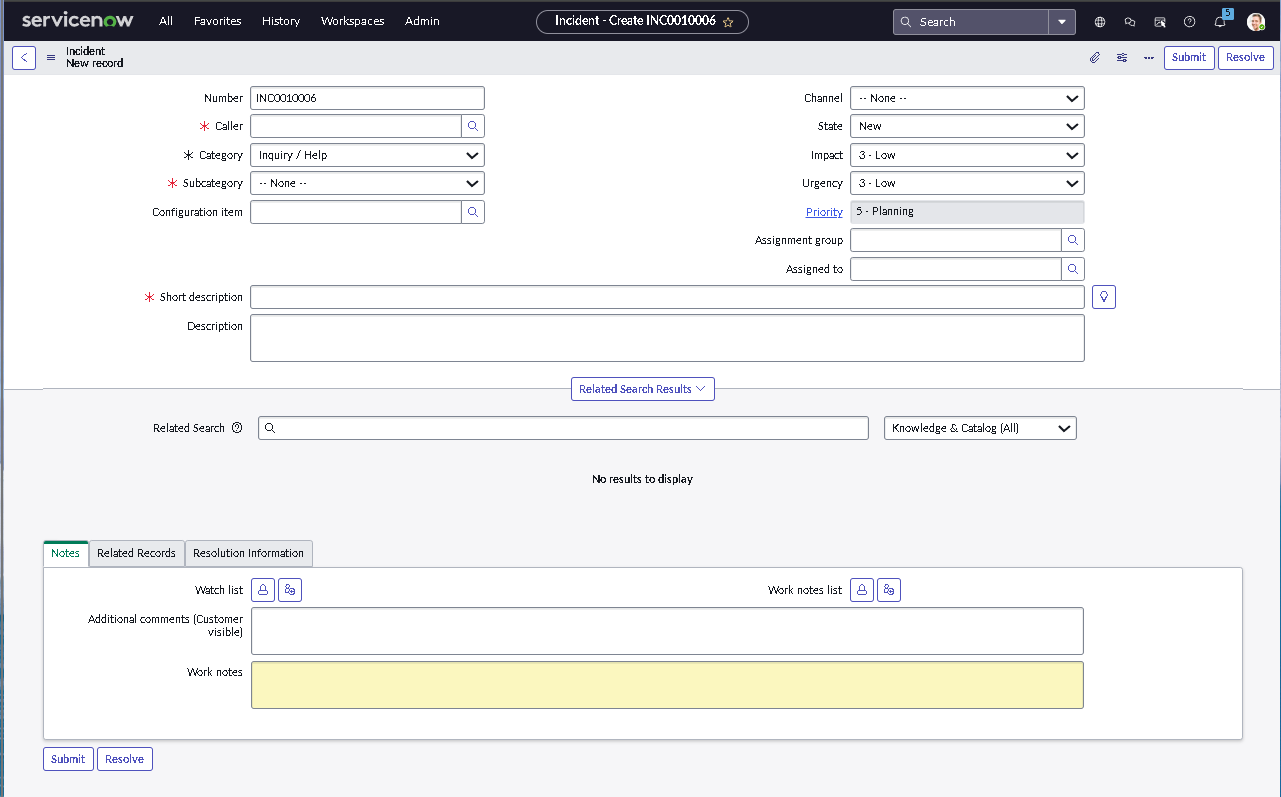Open form personalization with the sliders icon
Screen dimensions: 1281x797
1121,57
